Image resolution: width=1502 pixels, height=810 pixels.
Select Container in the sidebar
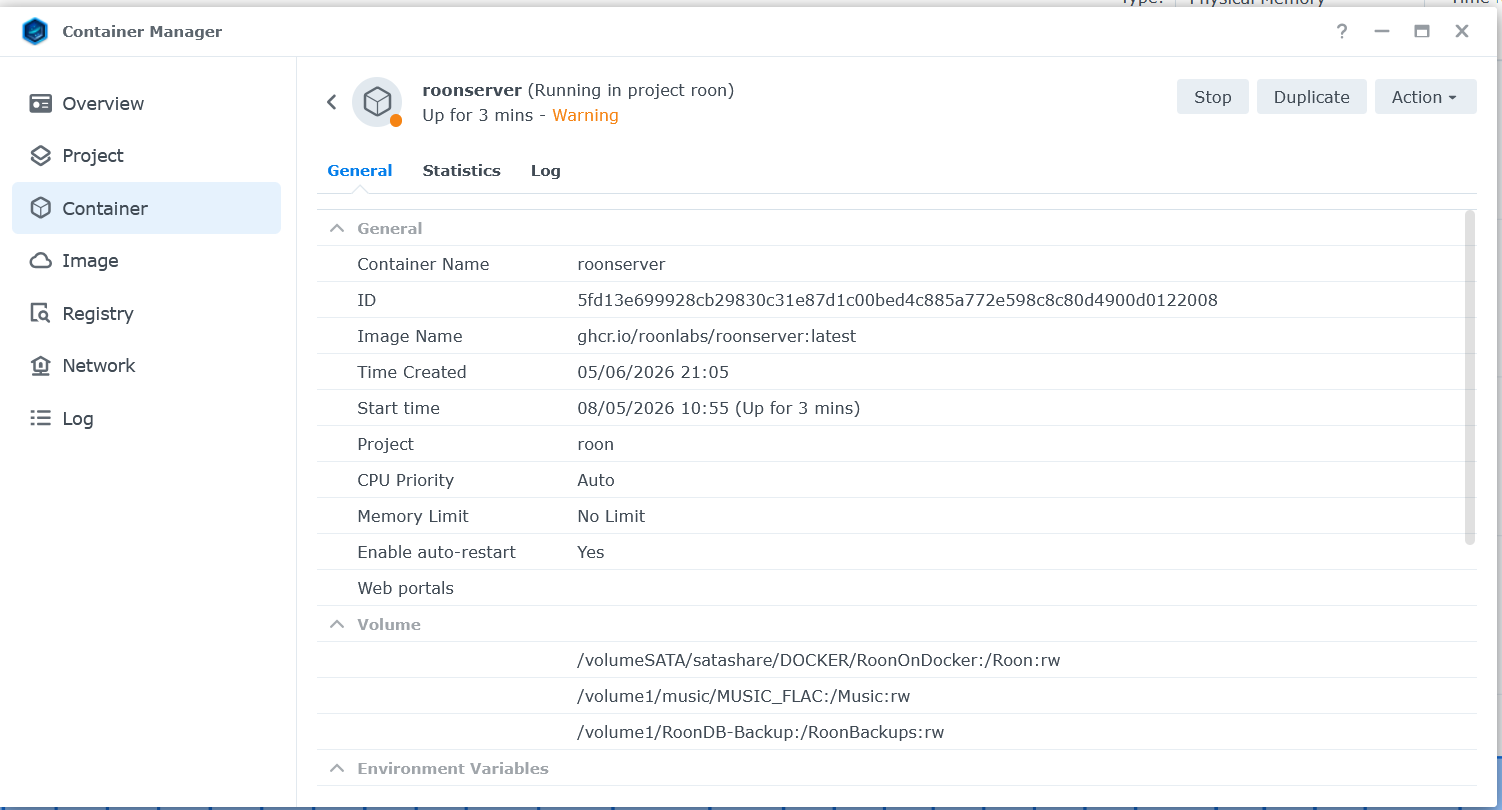(x=146, y=208)
